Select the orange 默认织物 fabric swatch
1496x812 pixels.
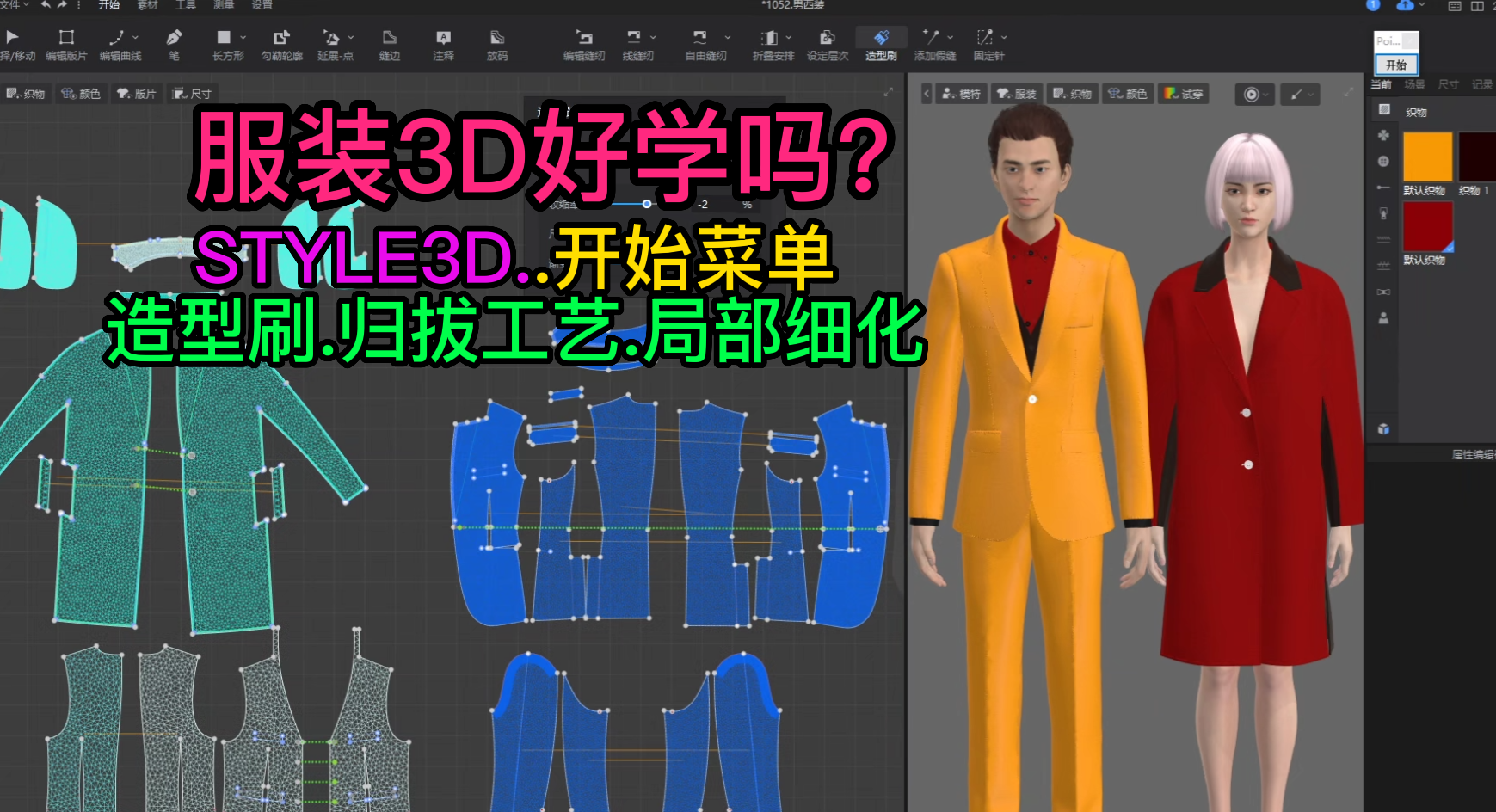[1427, 157]
